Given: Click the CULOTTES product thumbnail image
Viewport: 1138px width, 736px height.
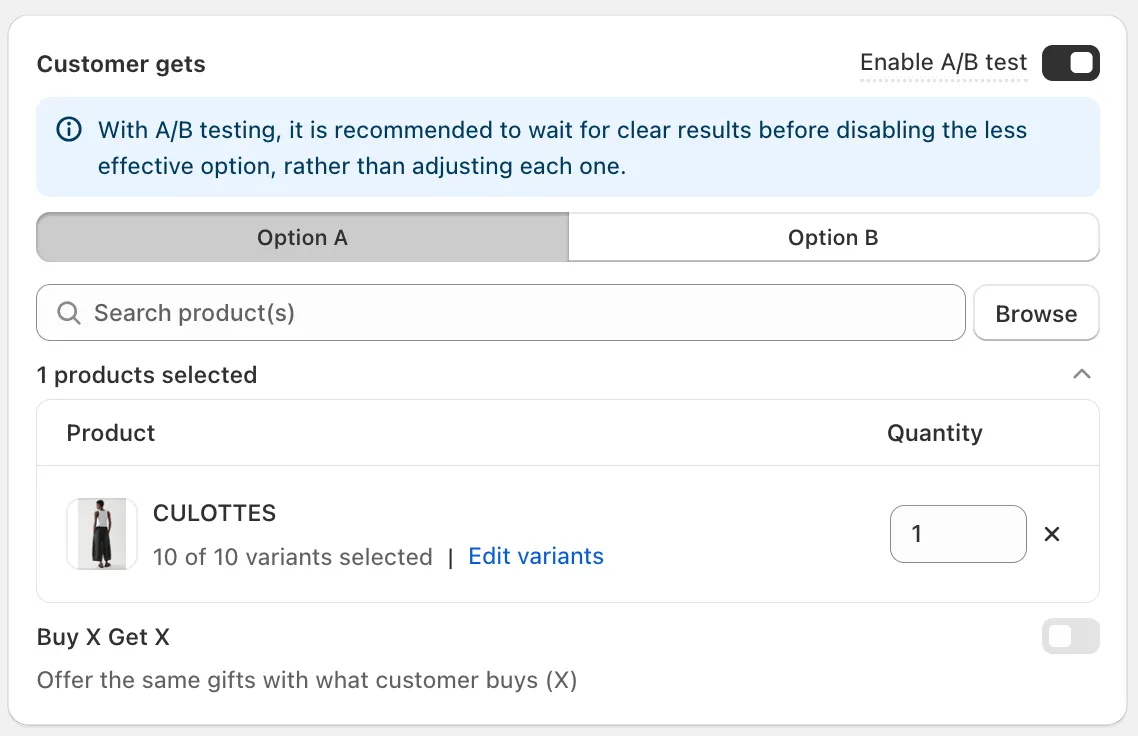Looking at the screenshot, I should point(101,534).
